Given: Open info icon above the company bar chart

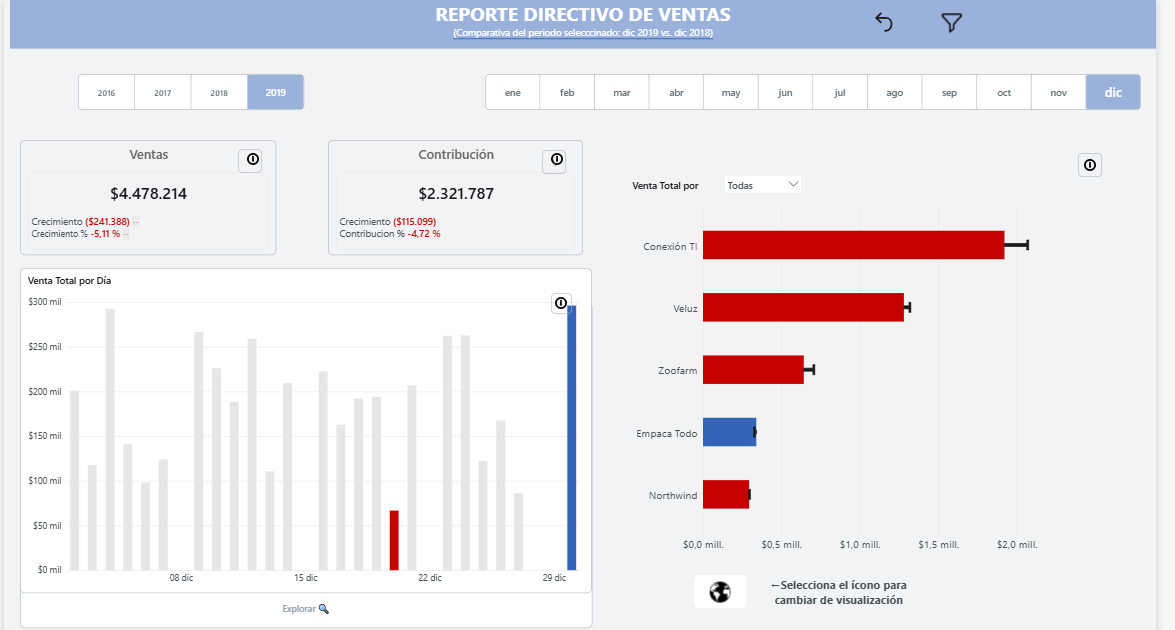Looking at the screenshot, I should (x=1090, y=165).
